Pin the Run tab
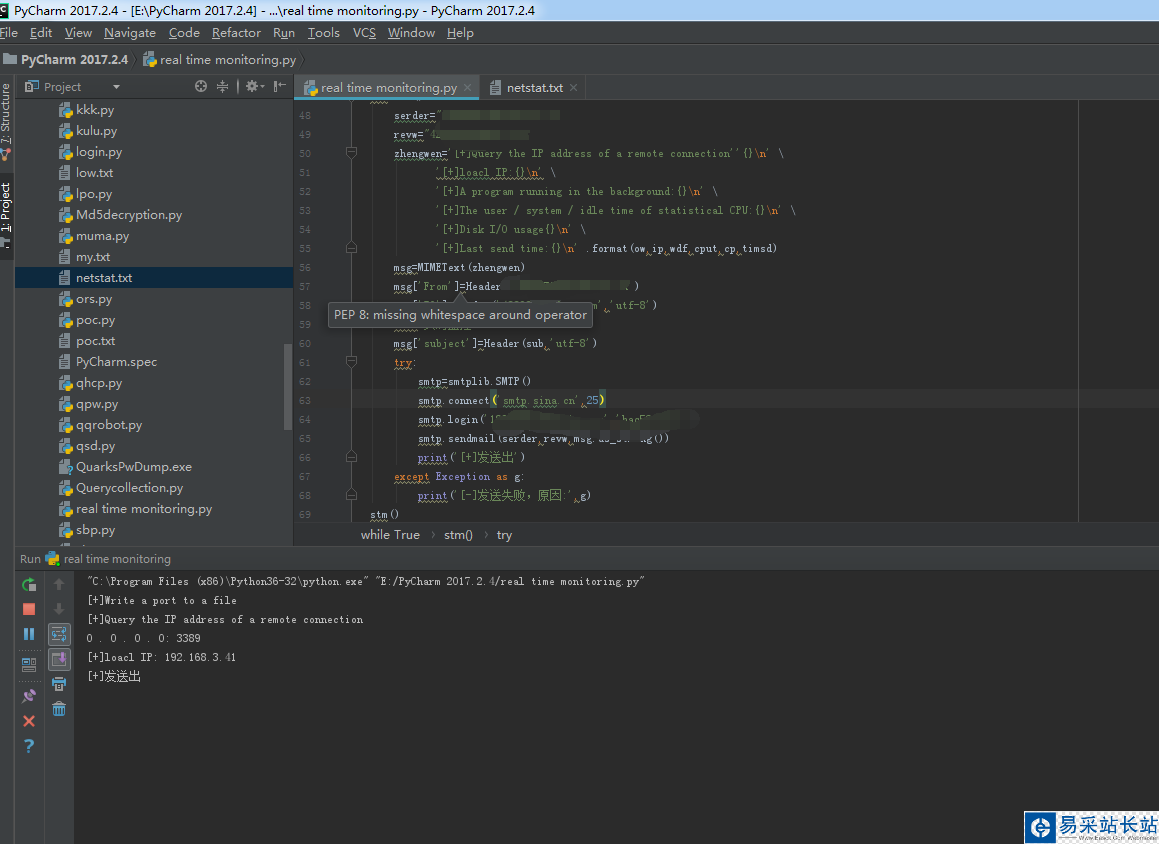This screenshot has width=1159, height=844. [x=29, y=696]
